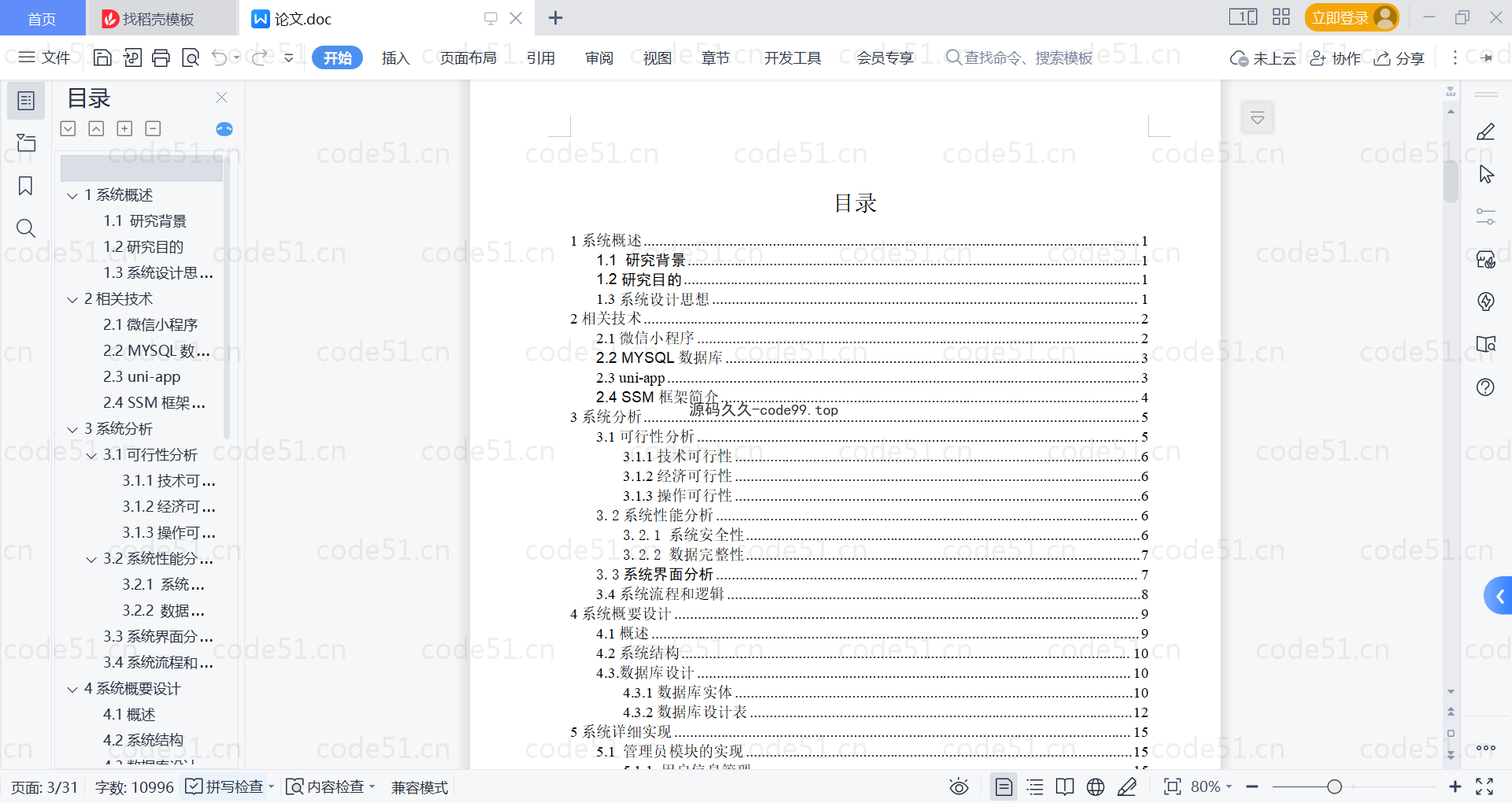Click the 未上云 cloud status button
Image resolution: width=1512 pixels, height=803 pixels.
tap(1263, 58)
